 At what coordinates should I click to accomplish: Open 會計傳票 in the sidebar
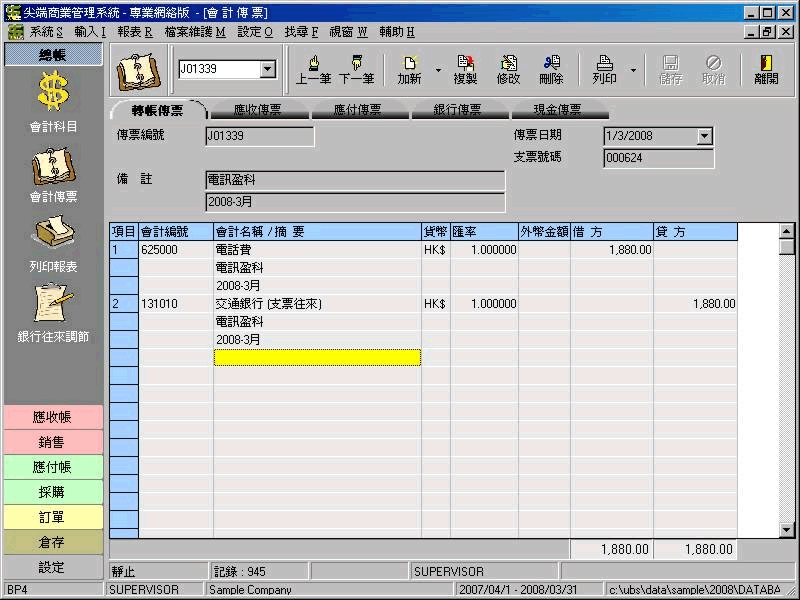pos(52,167)
